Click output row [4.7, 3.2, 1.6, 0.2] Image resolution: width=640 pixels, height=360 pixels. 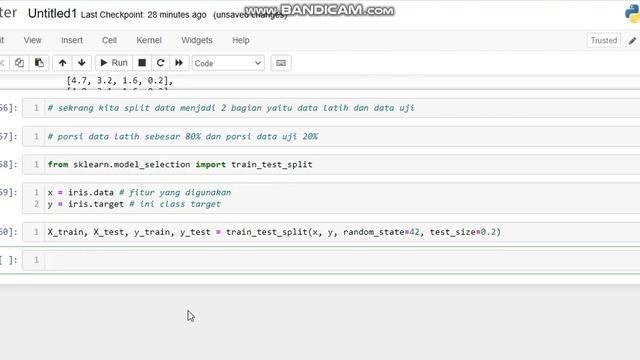[120, 81]
